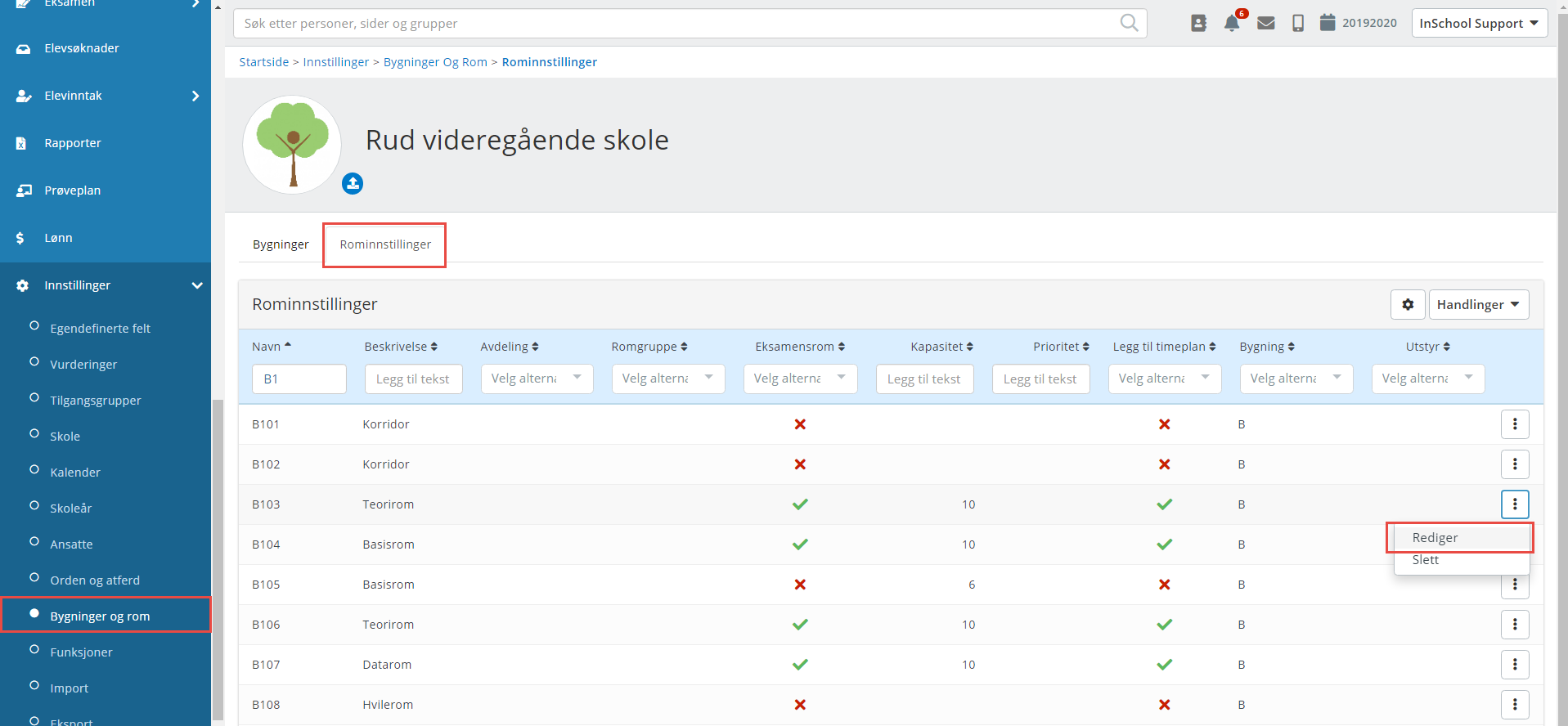Go to Innstillinger breadcrumb
The height and width of the screenshot is (726, 1568).
tap(336, 62)
